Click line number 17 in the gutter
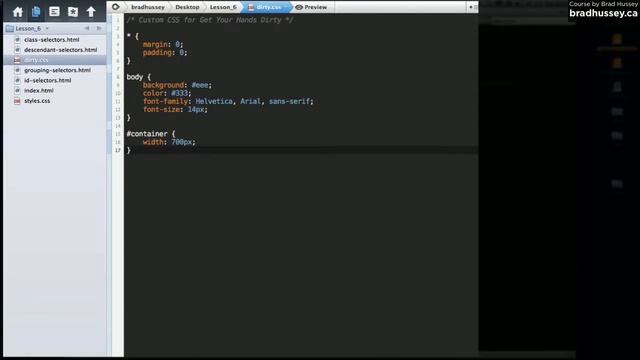Viewport: 640px width, 360px height. click(118, 150)
